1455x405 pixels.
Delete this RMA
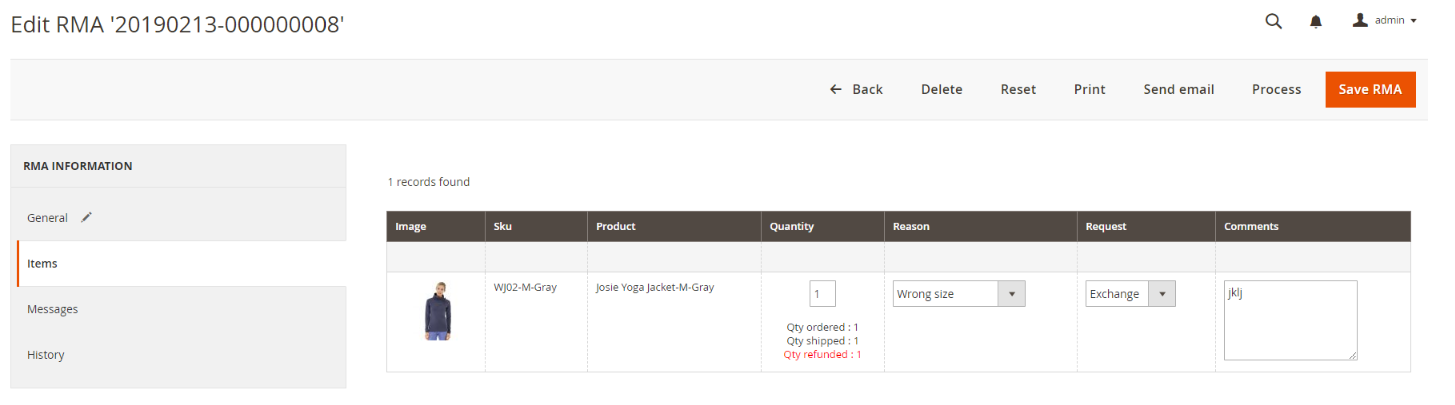pyautogui.click(x=941, y=89)
